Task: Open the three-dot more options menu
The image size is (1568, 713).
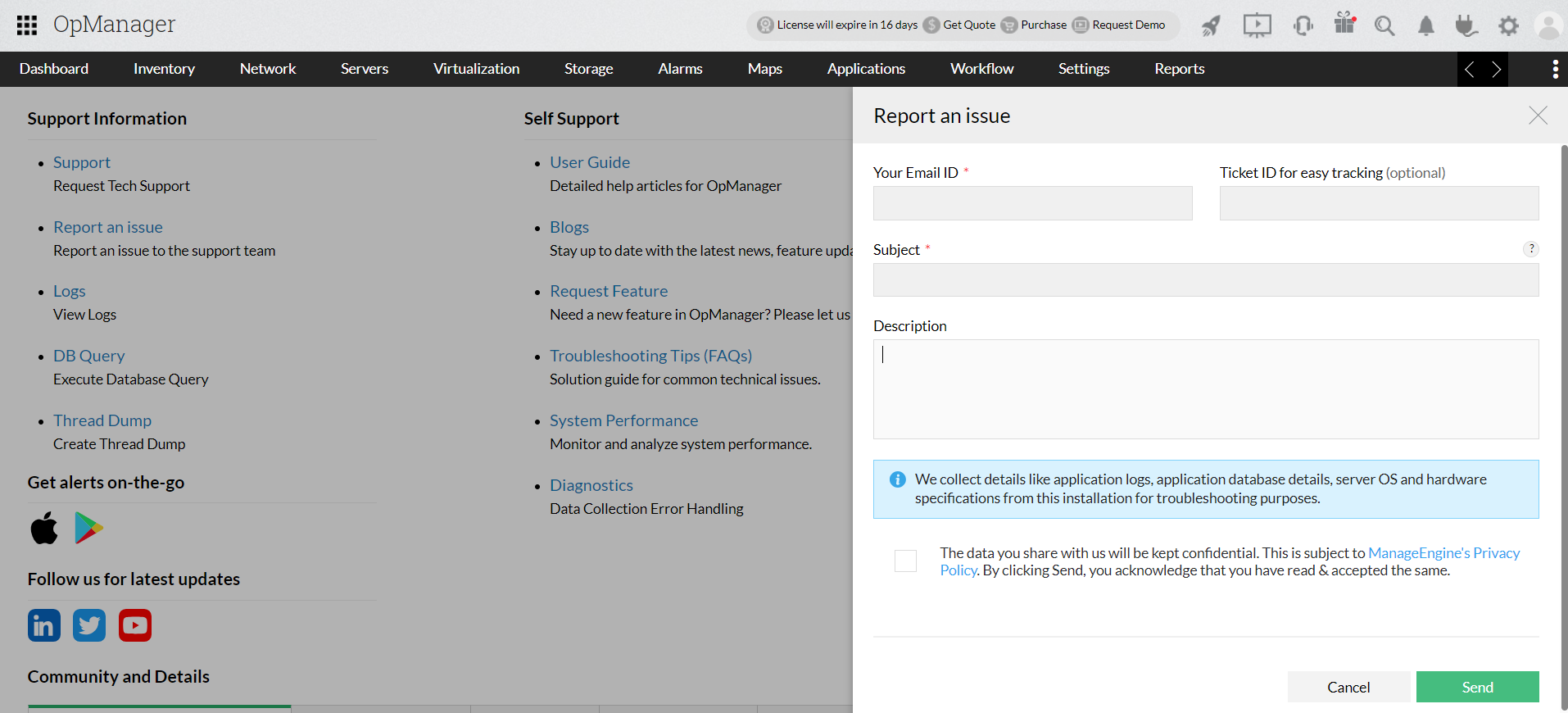Action: (x=1555, y=69)
